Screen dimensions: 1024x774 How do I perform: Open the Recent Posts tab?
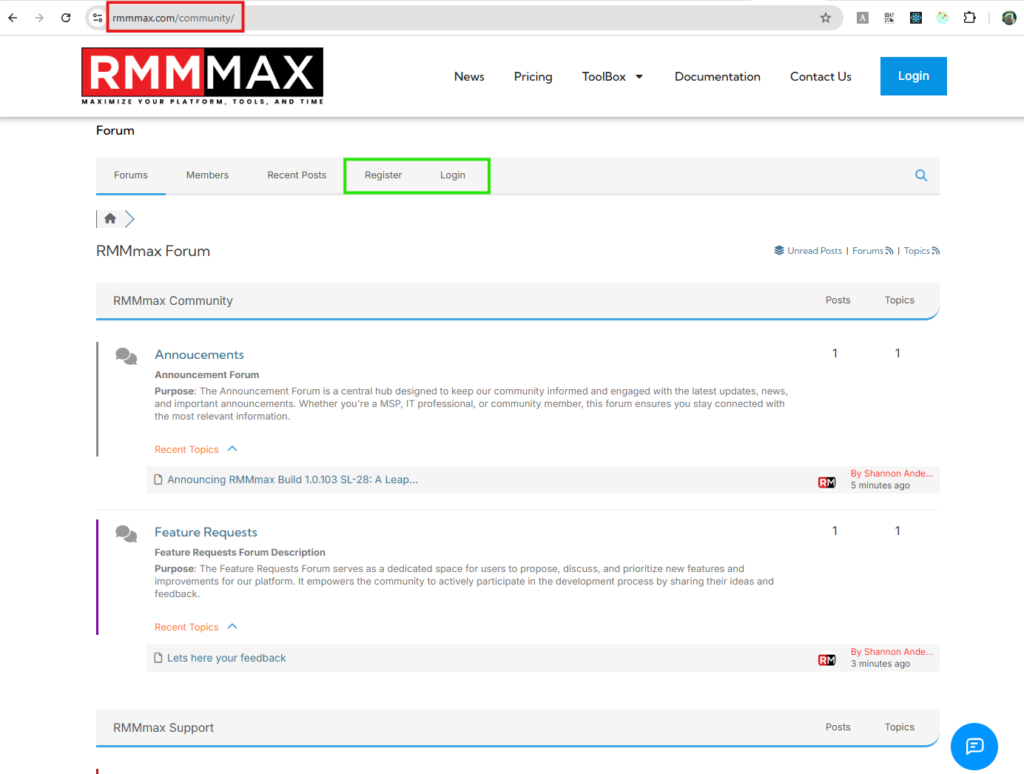[296, 175]
